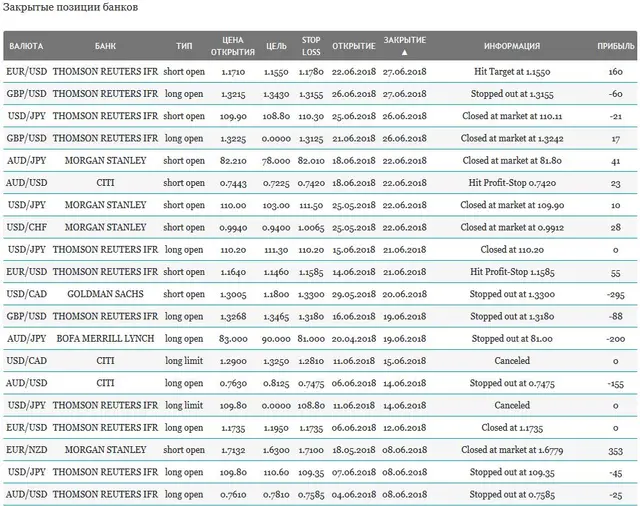Select 'Closed at 110.20' cell
640x506 pixels.
coord(512,250)
